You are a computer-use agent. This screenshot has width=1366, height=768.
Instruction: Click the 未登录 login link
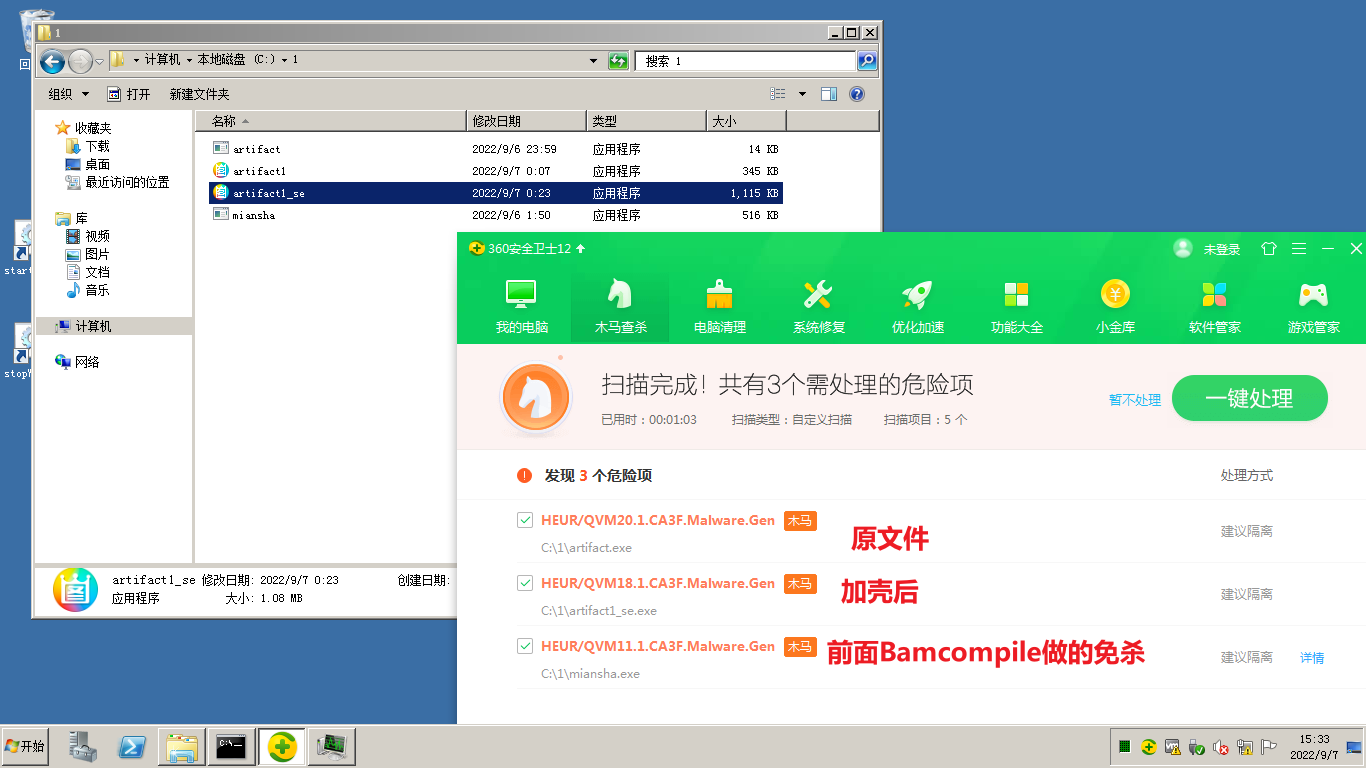pos(1221,249)
